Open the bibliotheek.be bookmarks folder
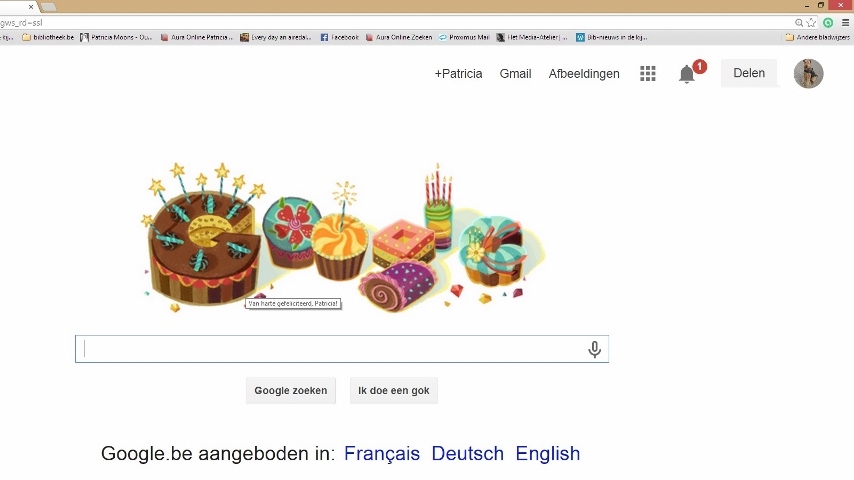 48,37
